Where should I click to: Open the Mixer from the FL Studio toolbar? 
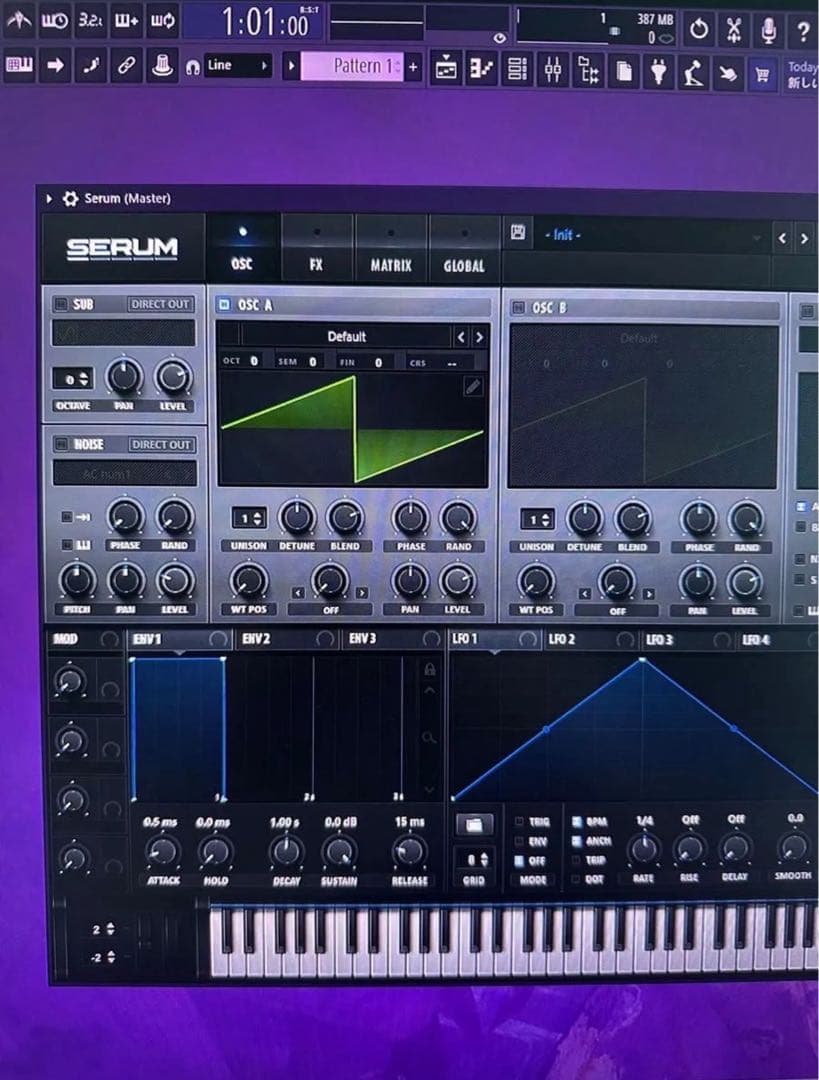(555, 70)
